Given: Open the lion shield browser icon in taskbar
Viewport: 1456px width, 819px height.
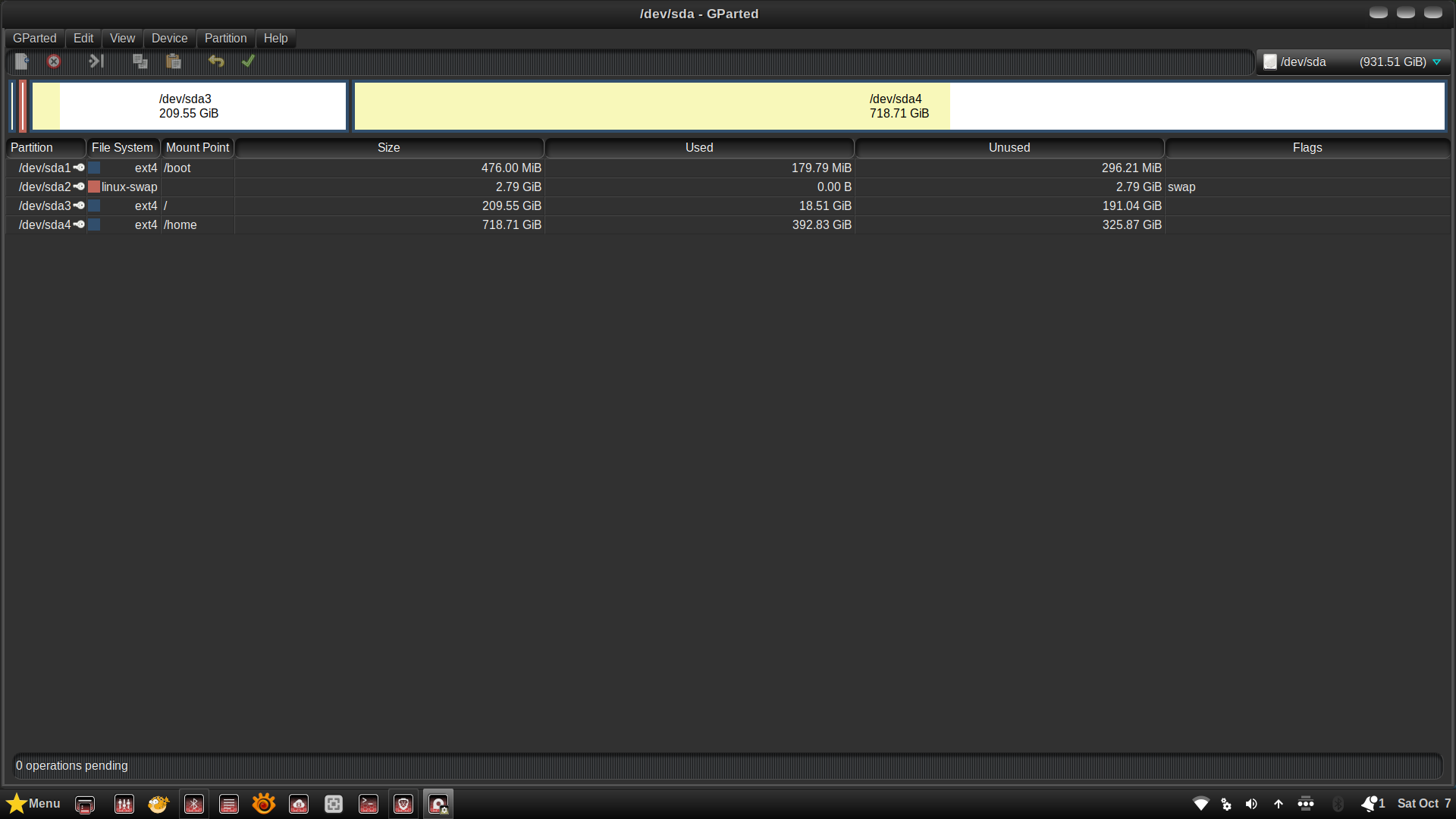Looking at the screenshot, I should [403, 805].
